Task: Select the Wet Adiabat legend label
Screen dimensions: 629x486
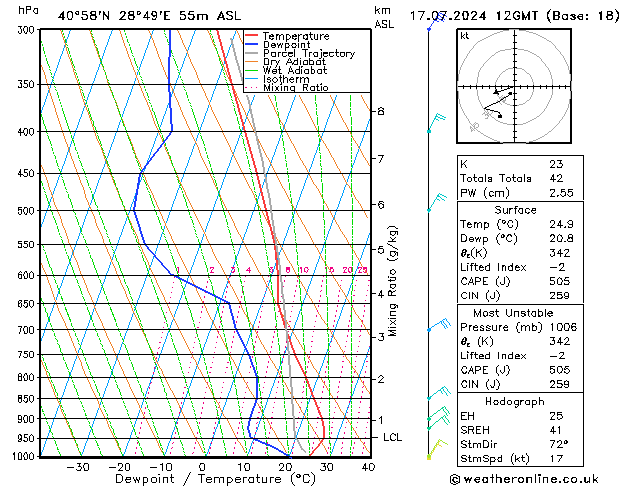Action: pos(295,70)
